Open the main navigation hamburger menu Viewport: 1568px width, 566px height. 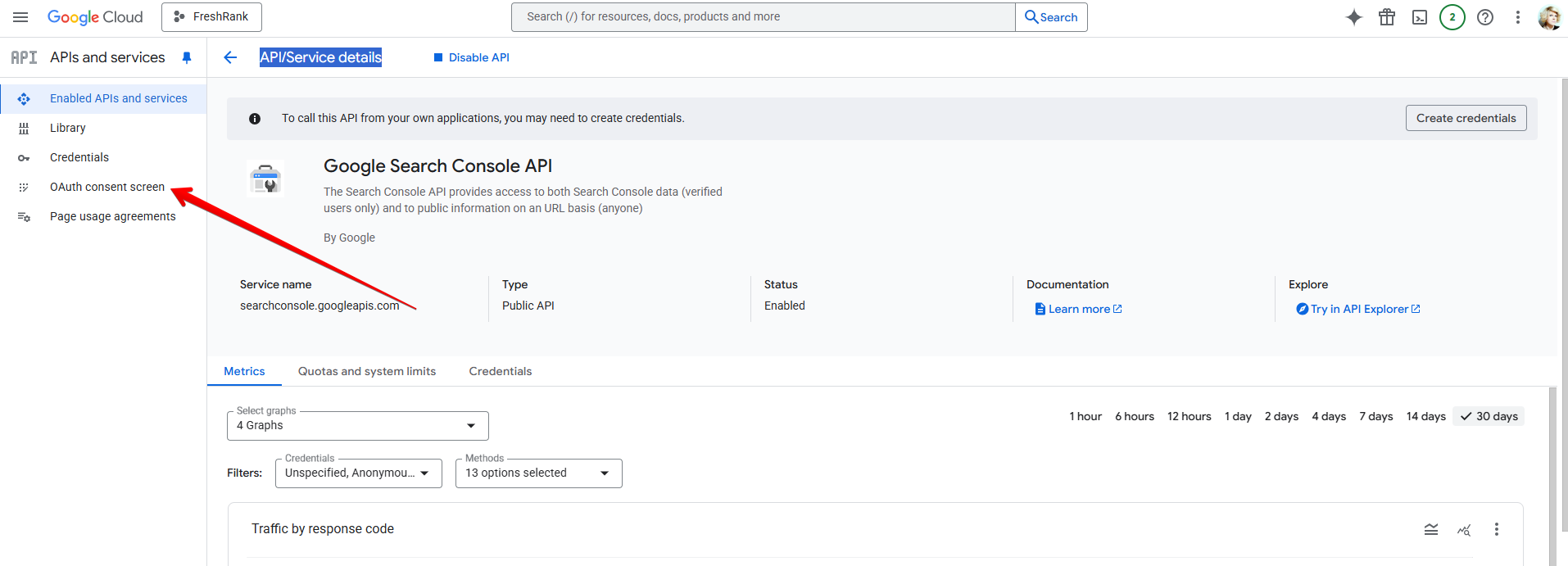pos(20,17)
